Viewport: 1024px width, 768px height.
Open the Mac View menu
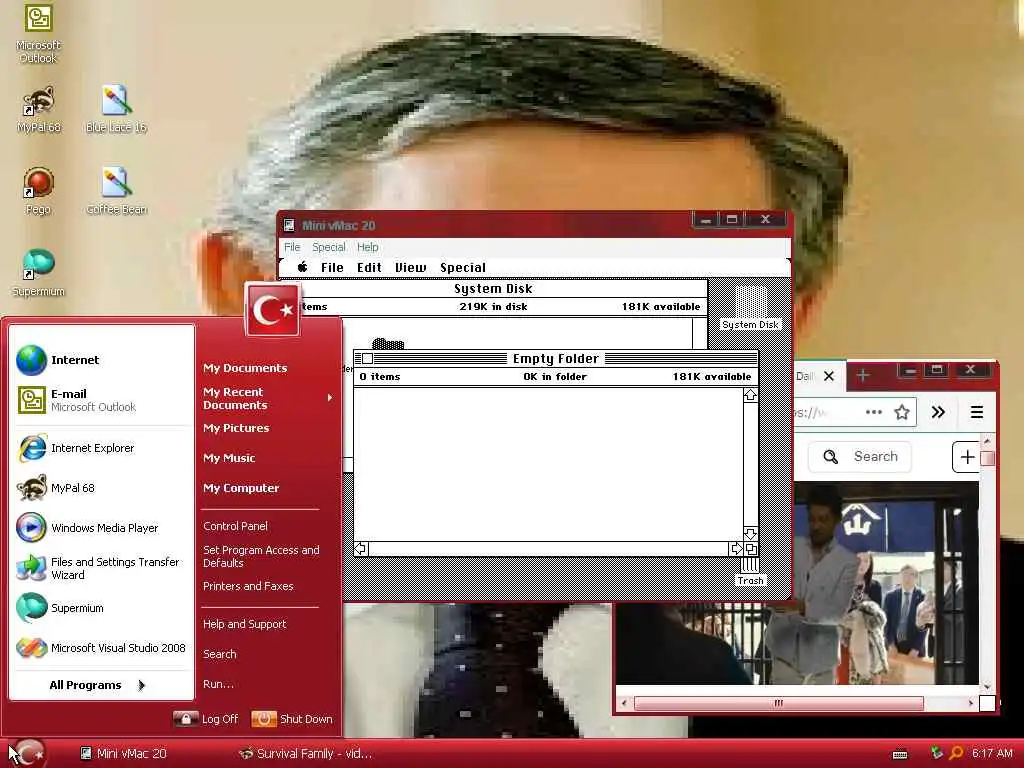coord(411,267)
